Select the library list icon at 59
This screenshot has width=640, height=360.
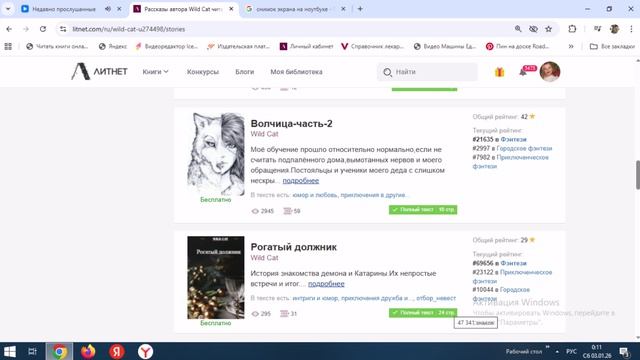coord(287,211)
